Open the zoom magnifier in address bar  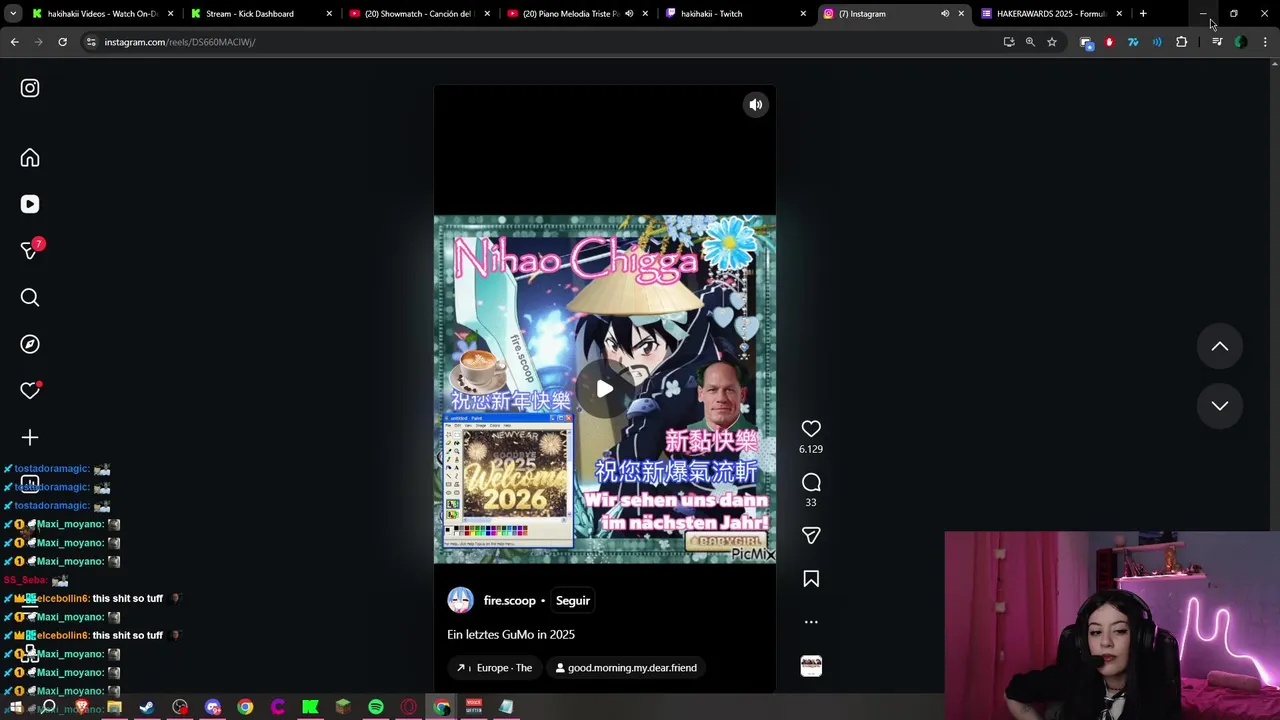pyautogui.click(x=1030, y=42)
